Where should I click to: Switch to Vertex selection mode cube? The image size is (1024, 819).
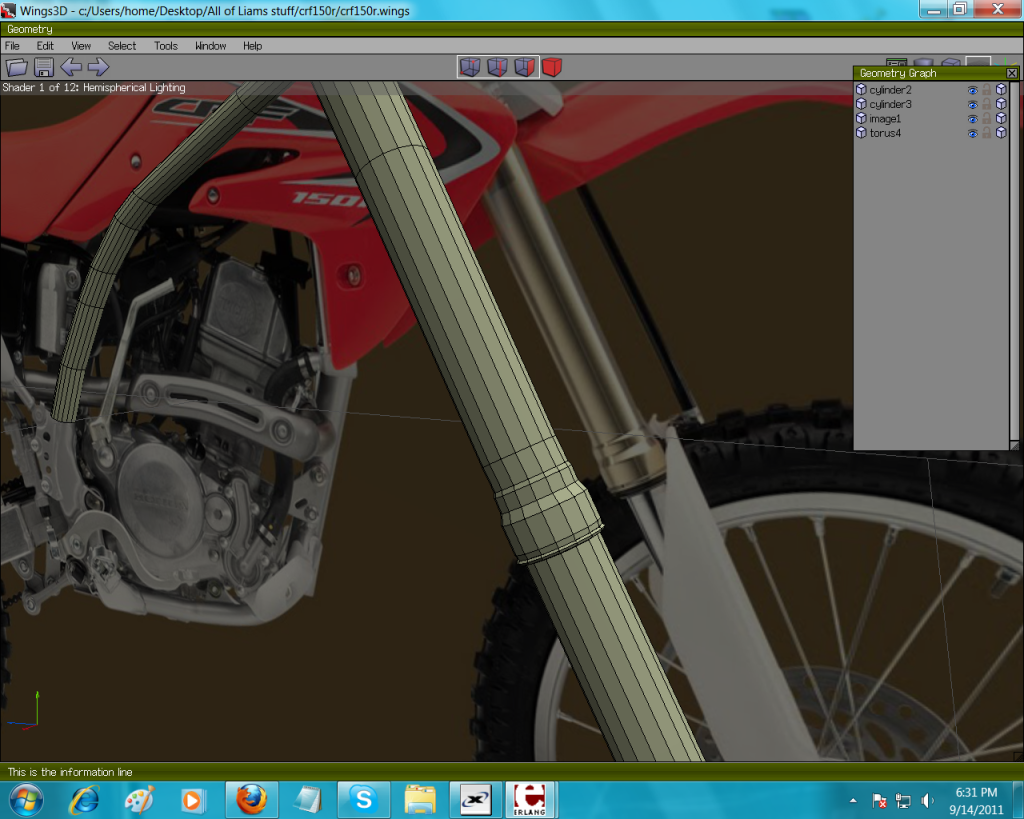470,67
